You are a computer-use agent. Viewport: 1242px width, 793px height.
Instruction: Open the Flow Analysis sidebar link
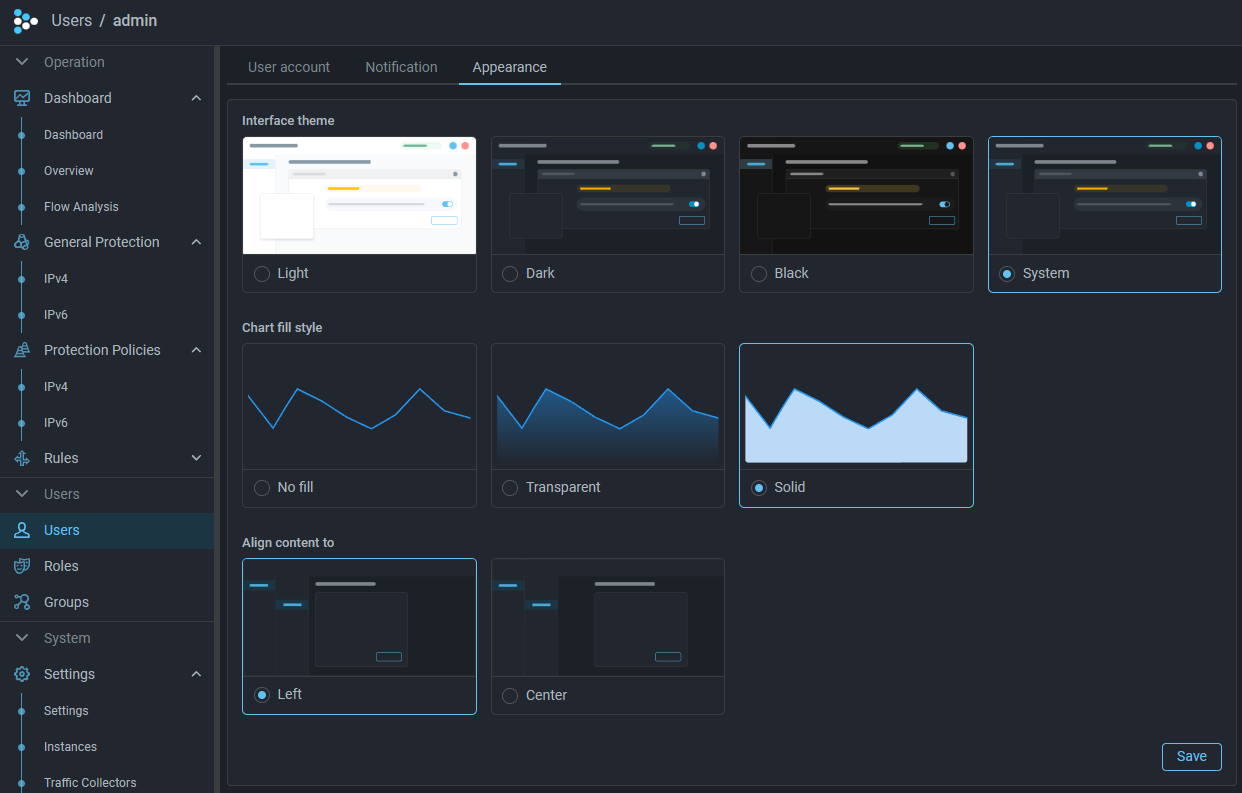point(81,207)
